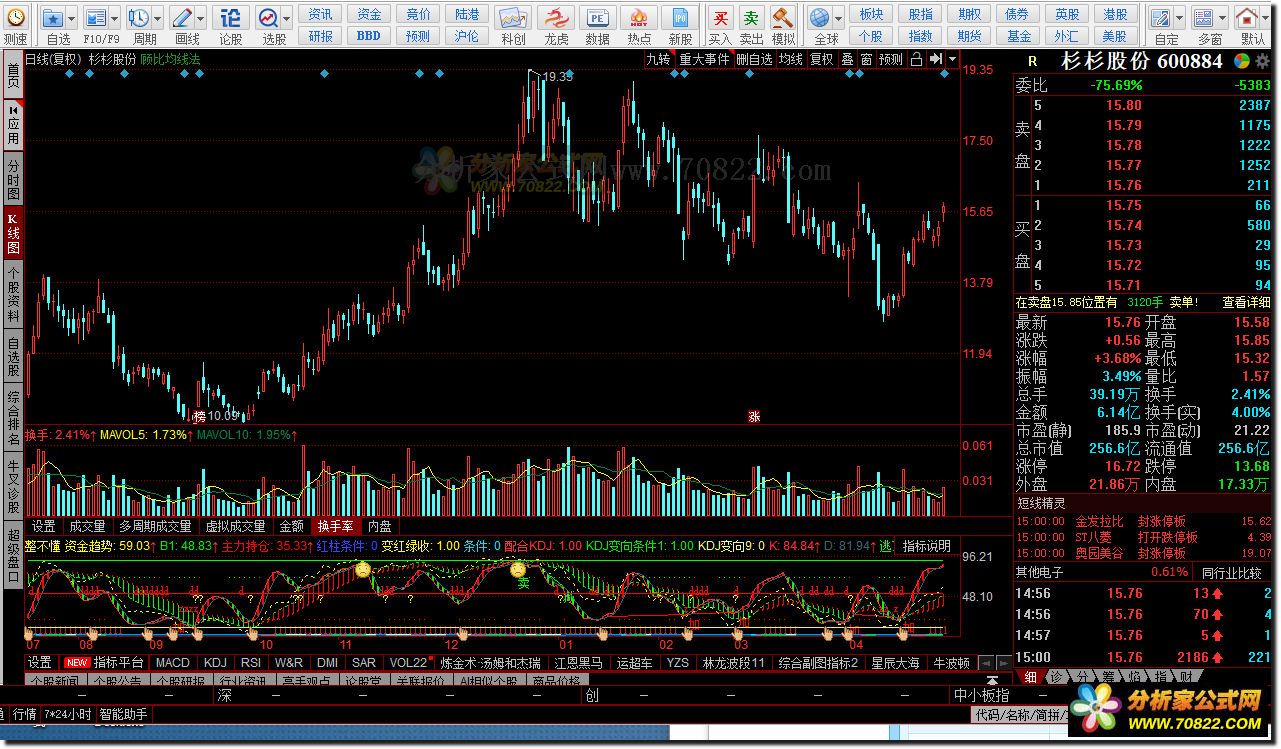Click the 新股 IPO icon
Screen dimensions: 1281x749
[x=680, y=18]
